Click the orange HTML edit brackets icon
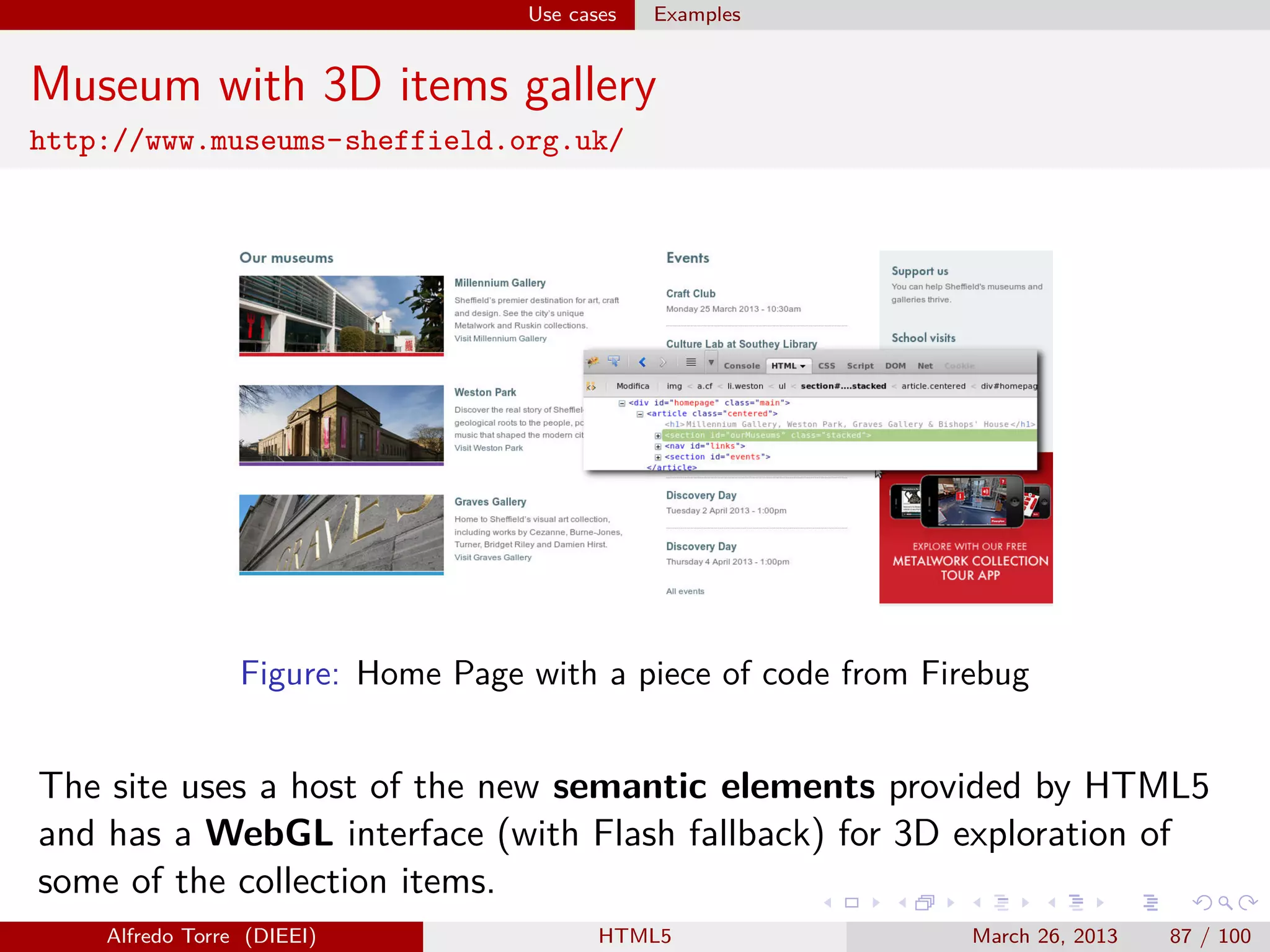 pos(592,386)
